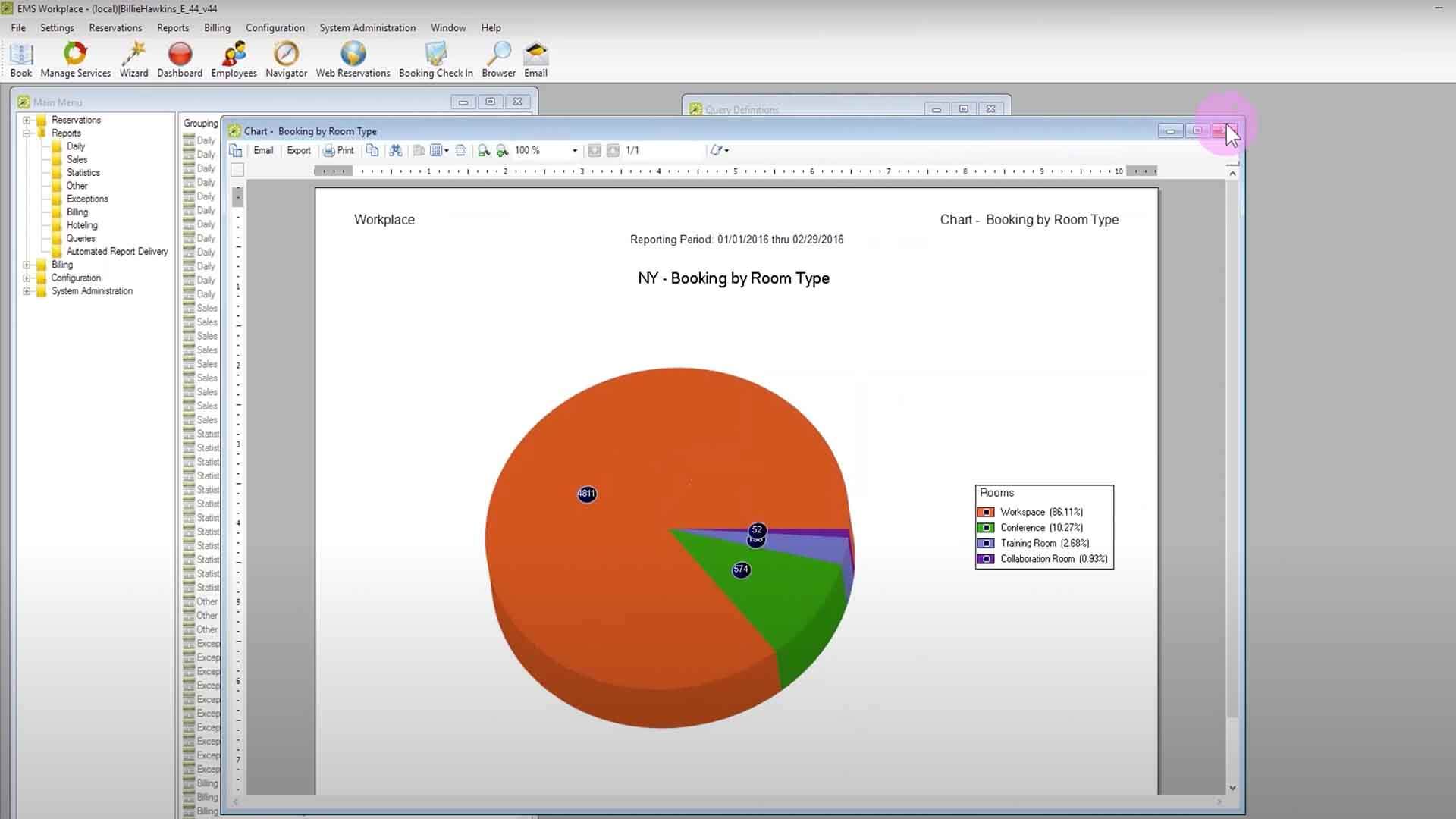This screenshot has height=819, width=1456.
Task: Click the Email button on the chart toolbar
Action: [263, 150]
